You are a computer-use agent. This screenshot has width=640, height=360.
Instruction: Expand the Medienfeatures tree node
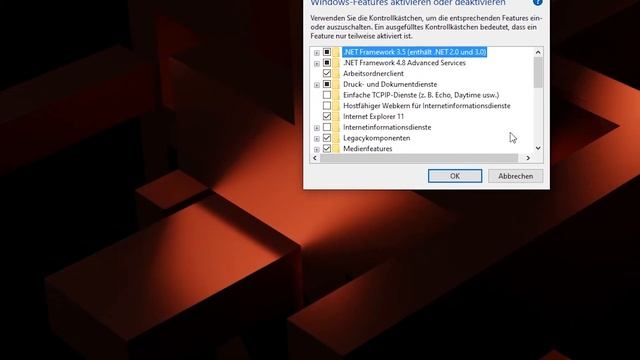coord(317,149)
